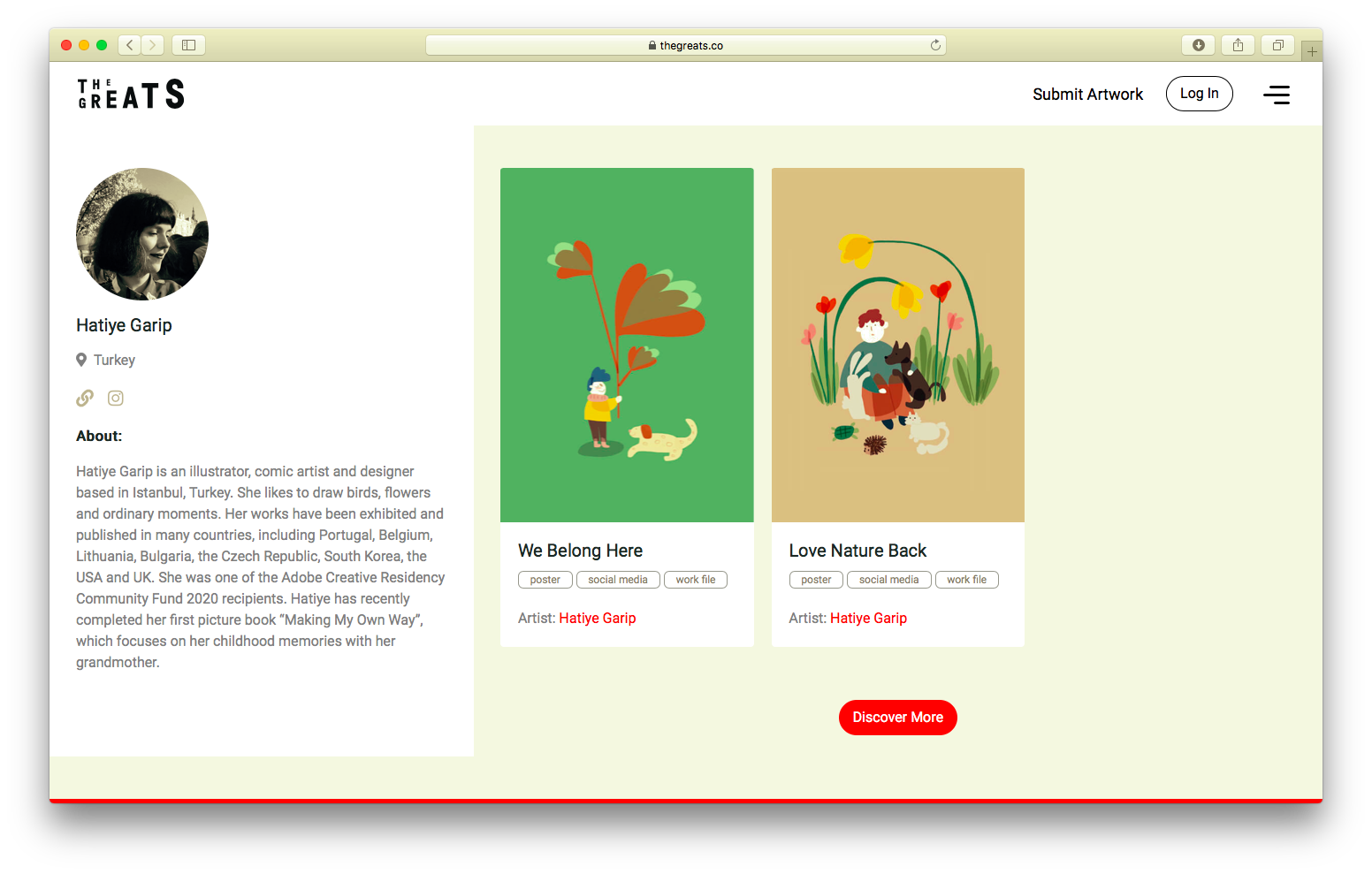Open the hamburger menu icon
Image resolution: width=1372 pixels, height=874 pixels.
[1276, 95]
